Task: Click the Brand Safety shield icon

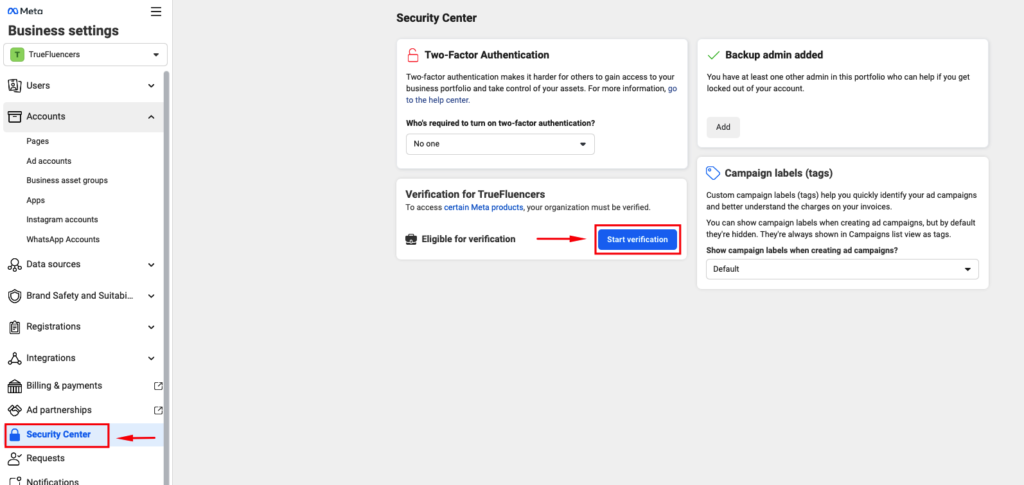Action: point(14,296)
